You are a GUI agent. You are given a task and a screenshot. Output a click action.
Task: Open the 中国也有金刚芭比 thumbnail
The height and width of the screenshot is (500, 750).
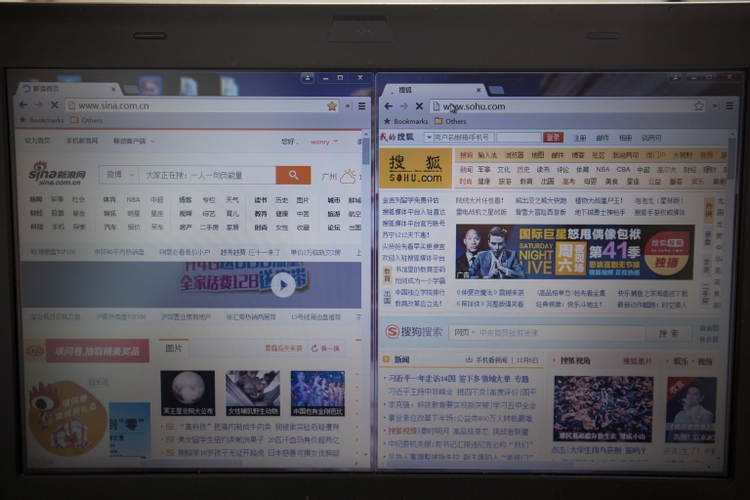pos(318,393)
